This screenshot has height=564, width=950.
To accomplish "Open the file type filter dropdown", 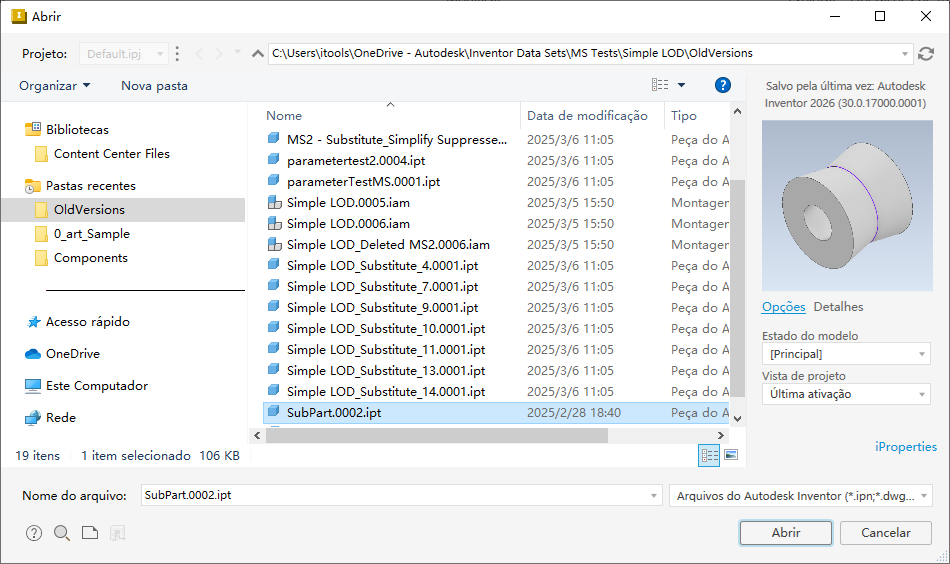I will click(800, 496).
